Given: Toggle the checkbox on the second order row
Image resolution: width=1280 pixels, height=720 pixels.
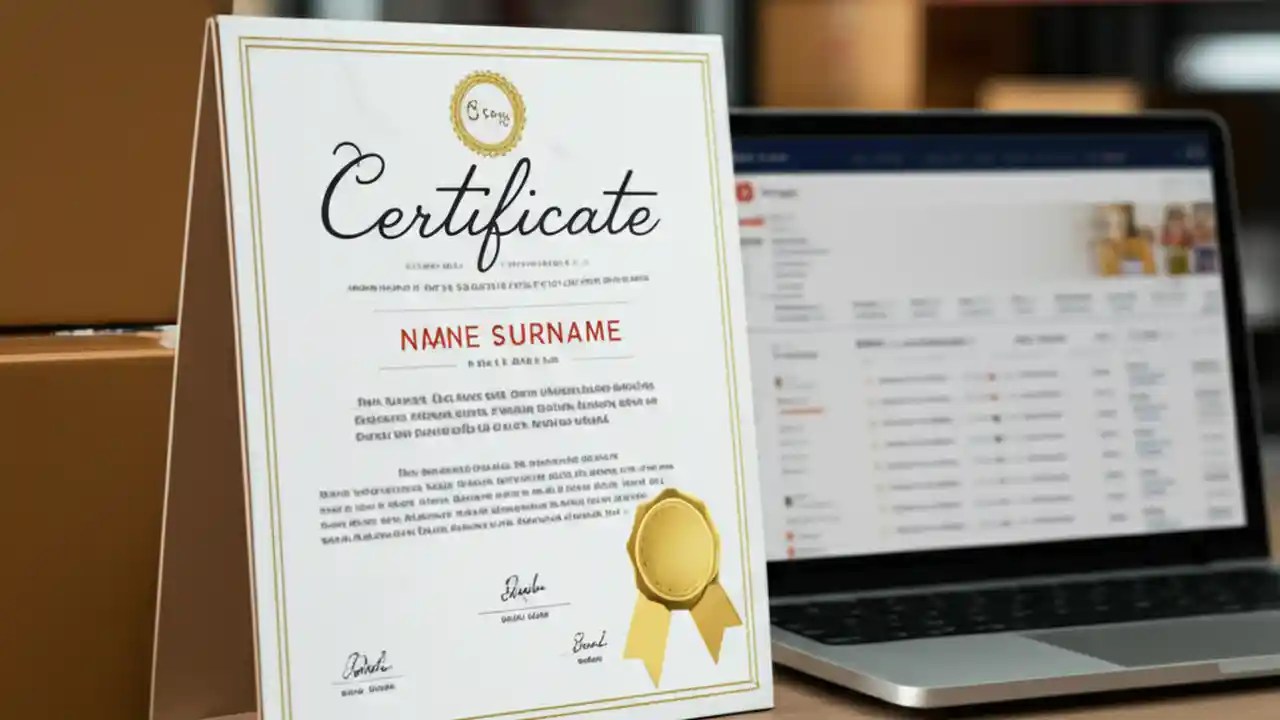Looking at the screenshot, I should click(873, 400).
